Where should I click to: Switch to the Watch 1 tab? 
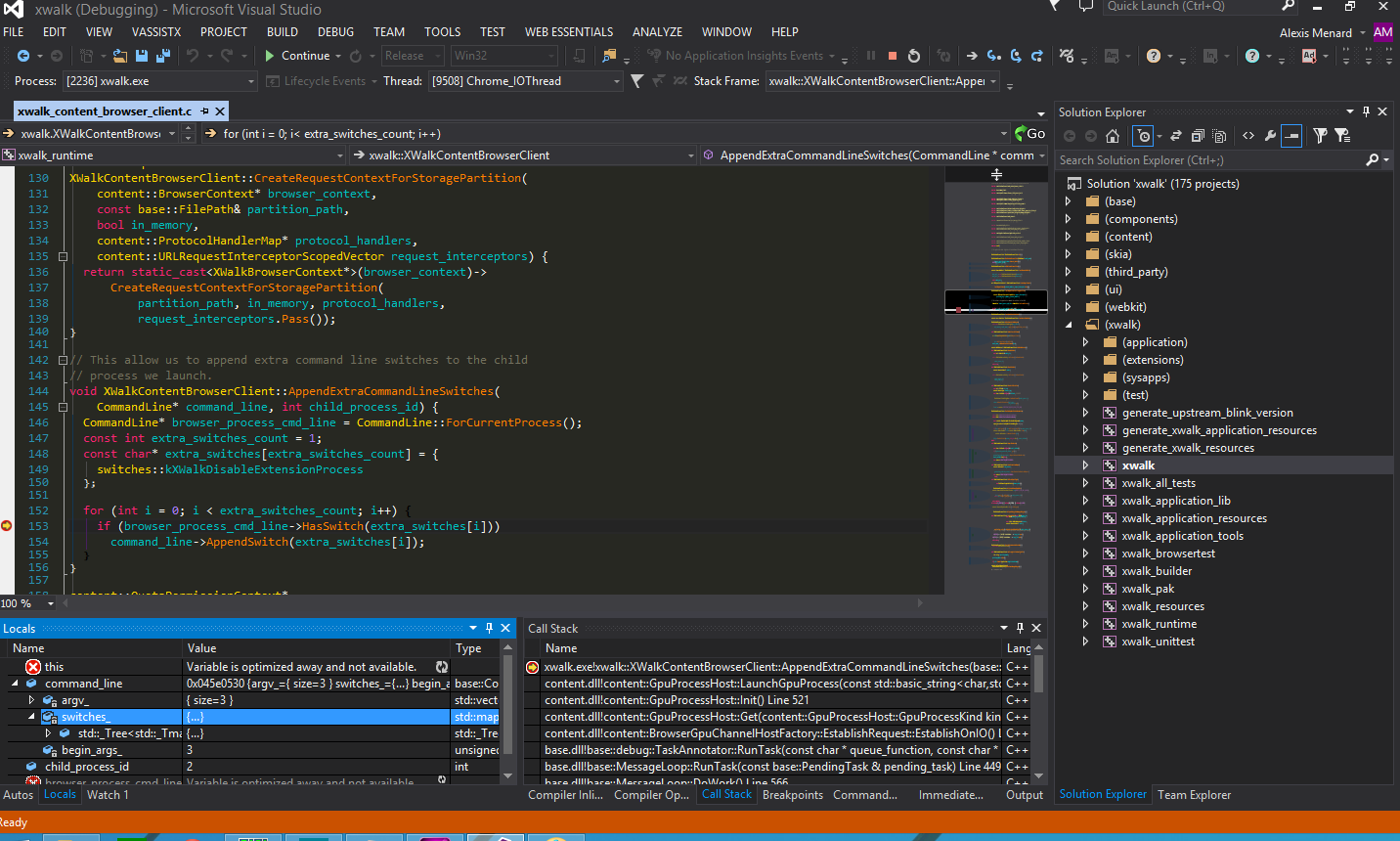pos(108,795)
